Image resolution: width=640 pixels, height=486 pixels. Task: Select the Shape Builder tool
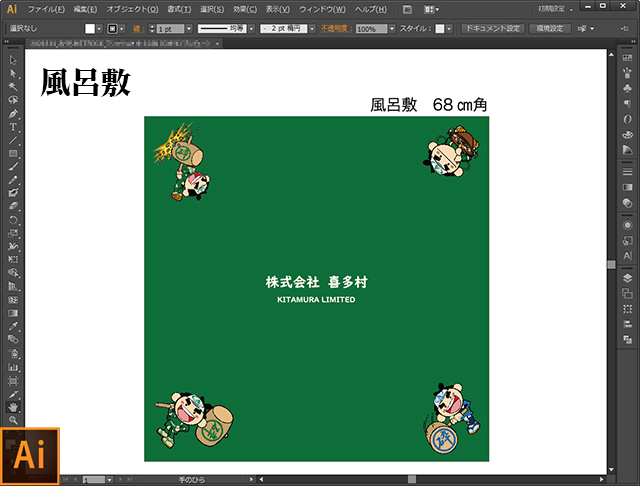click(13, 273)
